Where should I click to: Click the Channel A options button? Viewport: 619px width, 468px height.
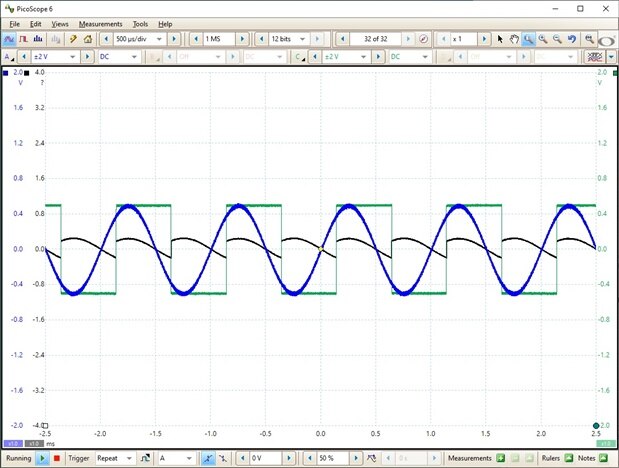(x=9, y=57)
